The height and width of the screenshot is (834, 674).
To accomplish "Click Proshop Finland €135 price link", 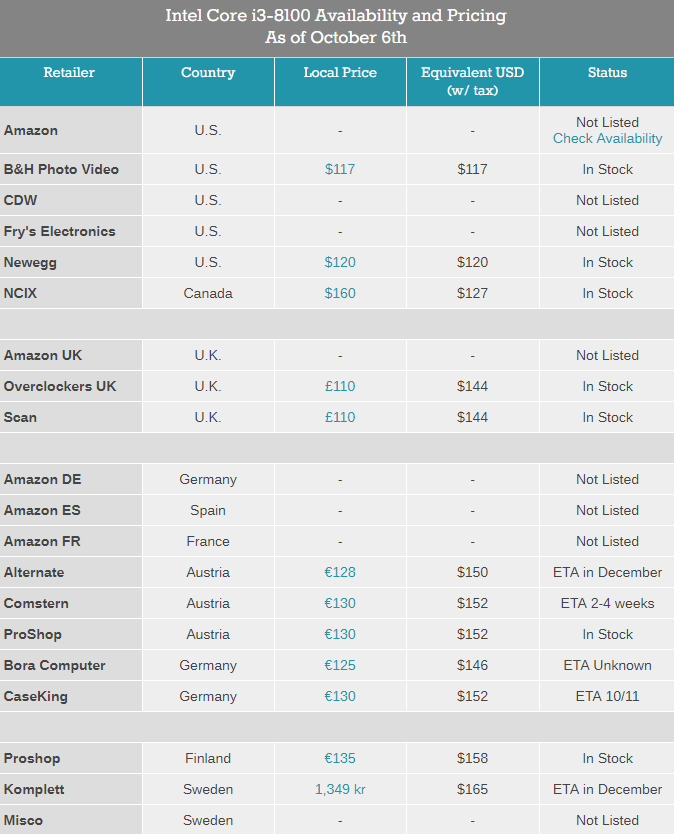I will click(340, 758).
